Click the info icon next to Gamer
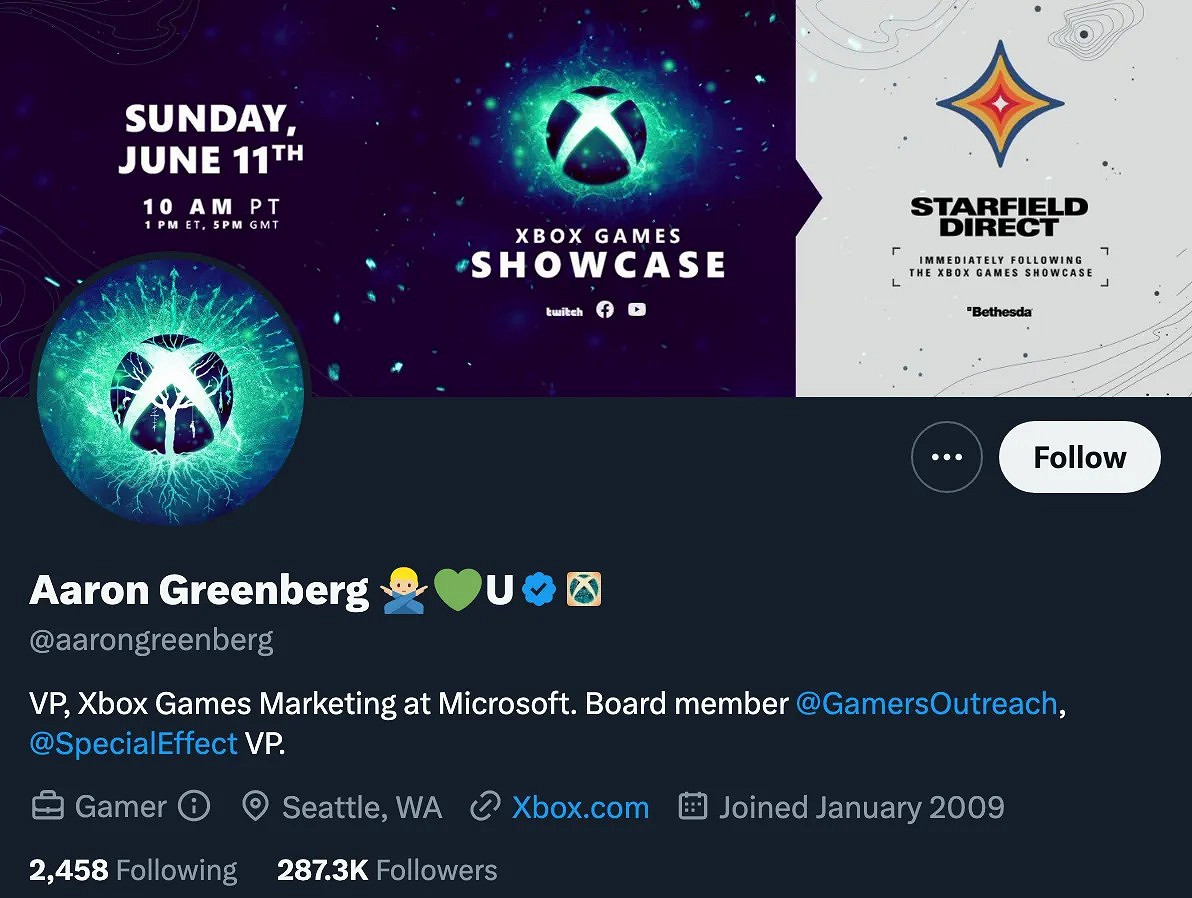1192x898 pixels. pyautogui.click(x=194, y=806)
